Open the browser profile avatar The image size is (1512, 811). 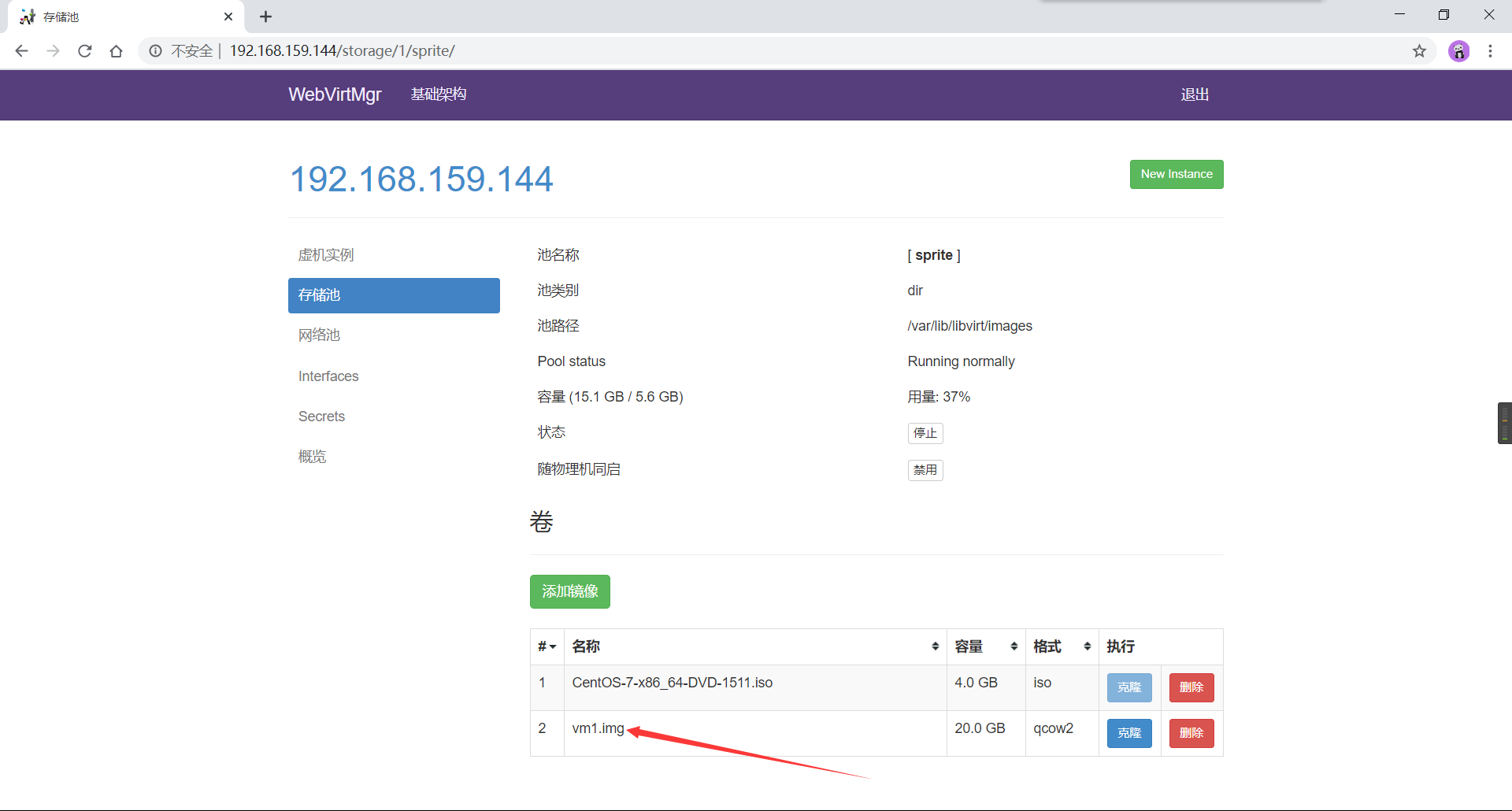click(1458, 51)
